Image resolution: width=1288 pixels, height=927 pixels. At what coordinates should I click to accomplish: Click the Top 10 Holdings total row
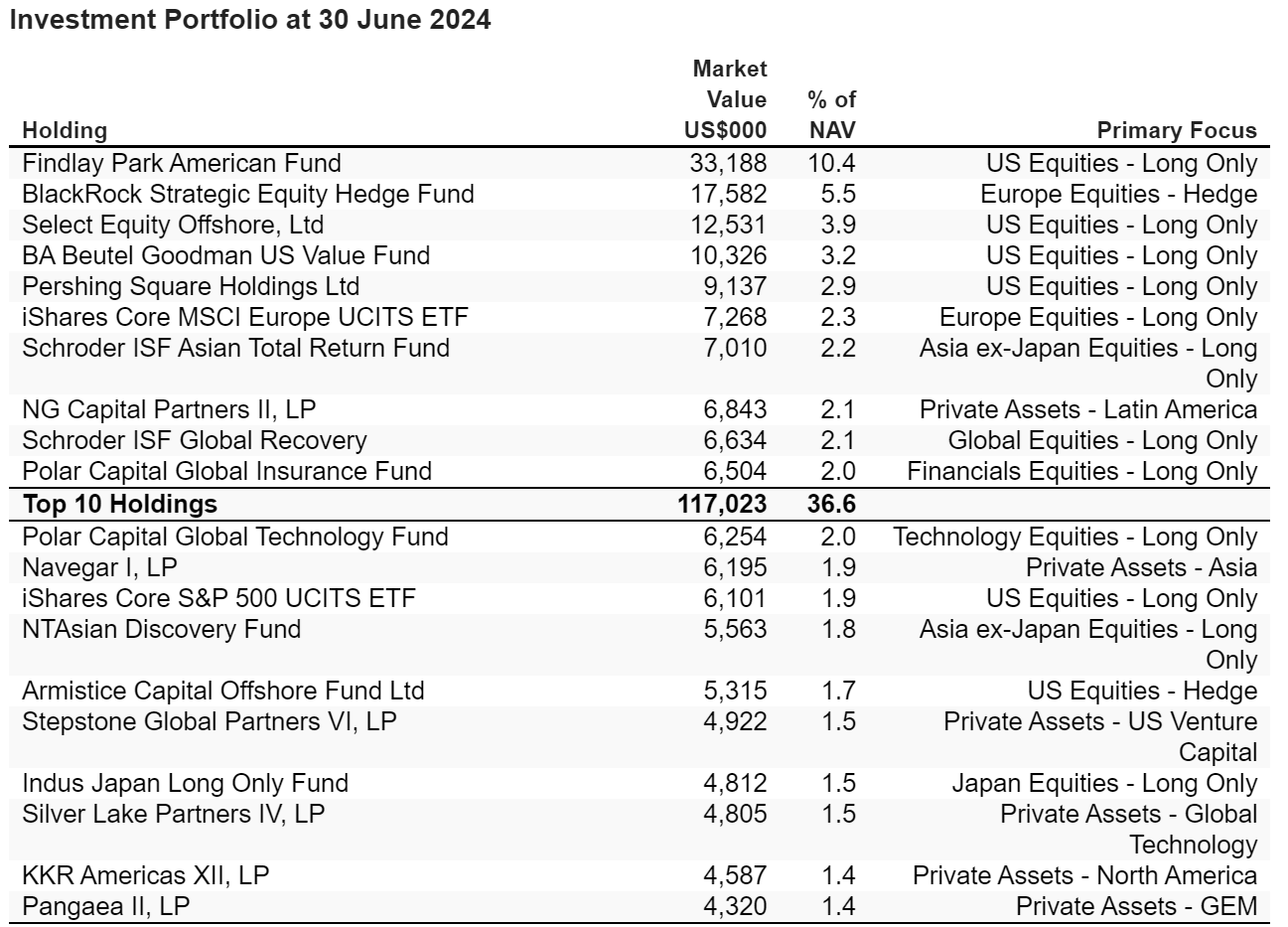[641, 504]
